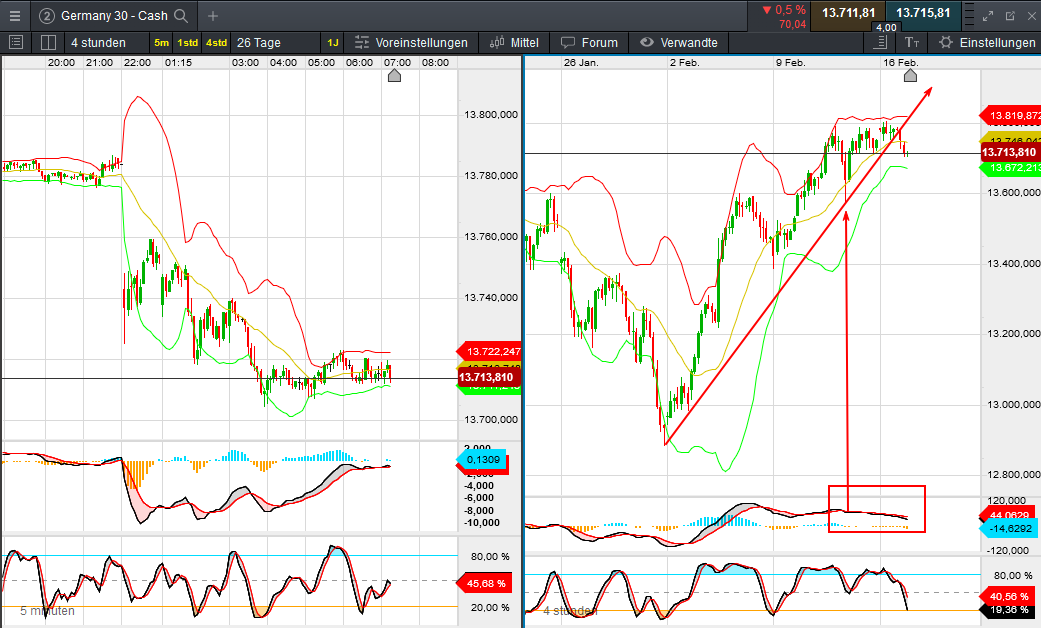
Task: Click the 01:15 time axis label
Action: (x=178, y=62)
